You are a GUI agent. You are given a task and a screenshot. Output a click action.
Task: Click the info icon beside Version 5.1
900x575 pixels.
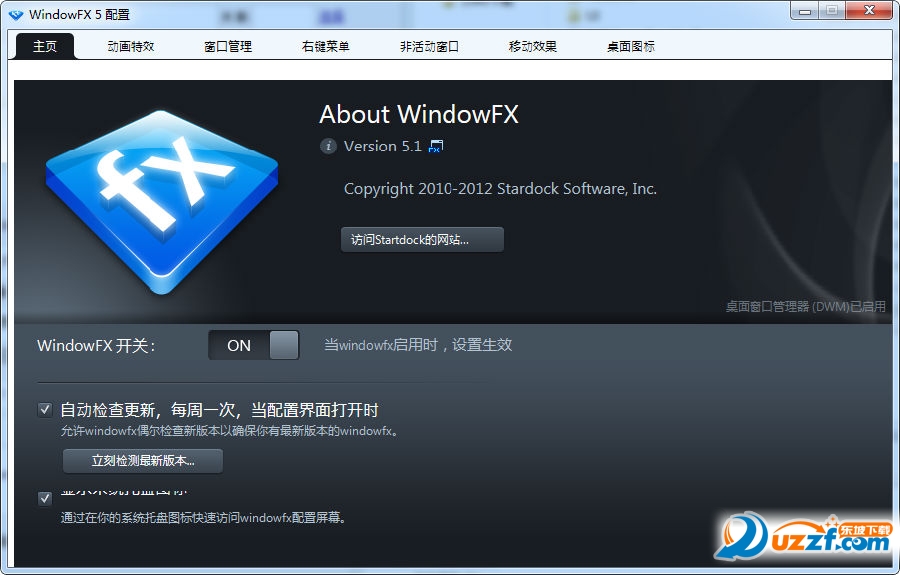(328, 146)
